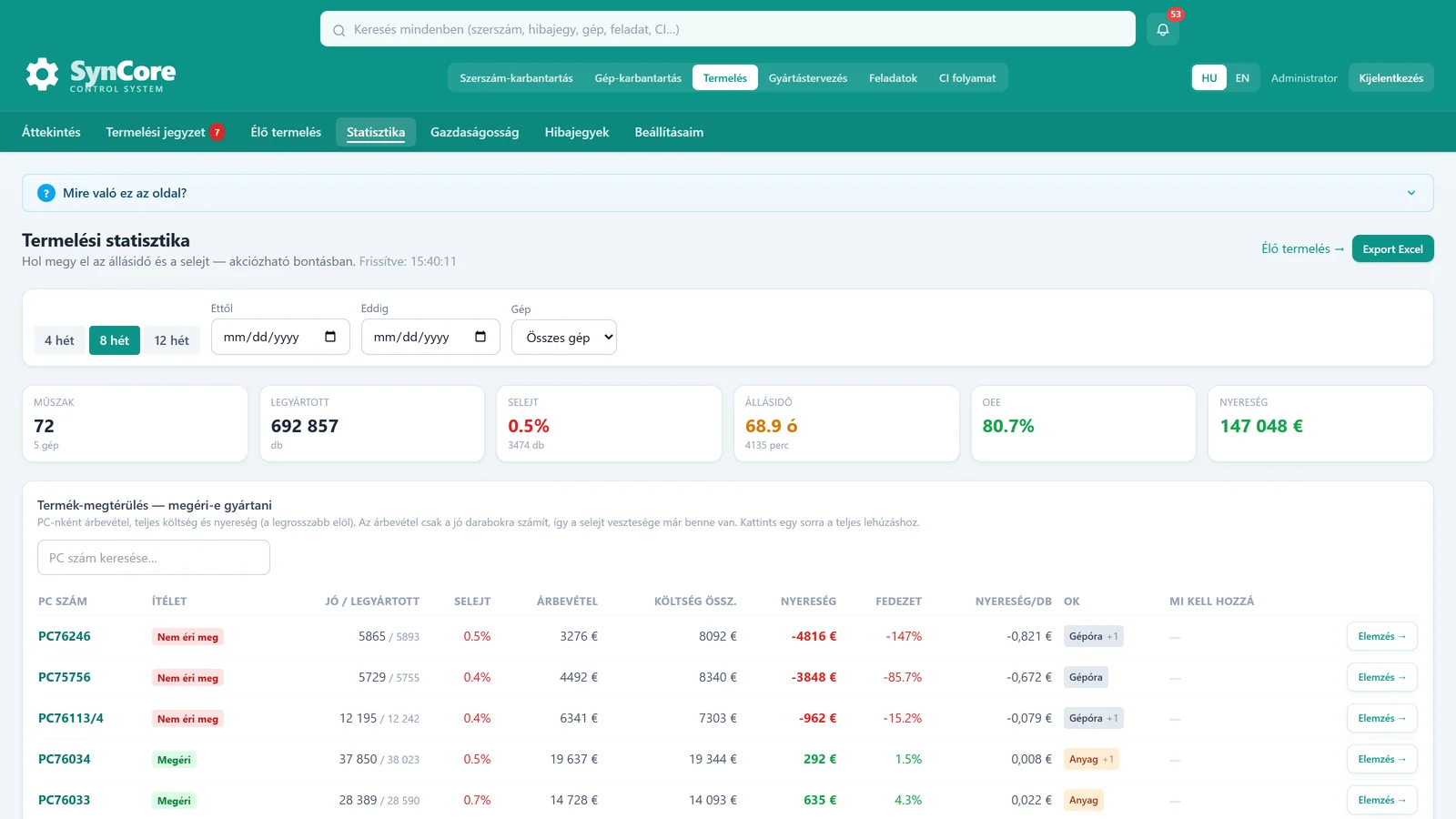The width and height of the screenshot is (1456, 819).
Task: Click the -4816 € profit value
Action: tap(814, 636)
